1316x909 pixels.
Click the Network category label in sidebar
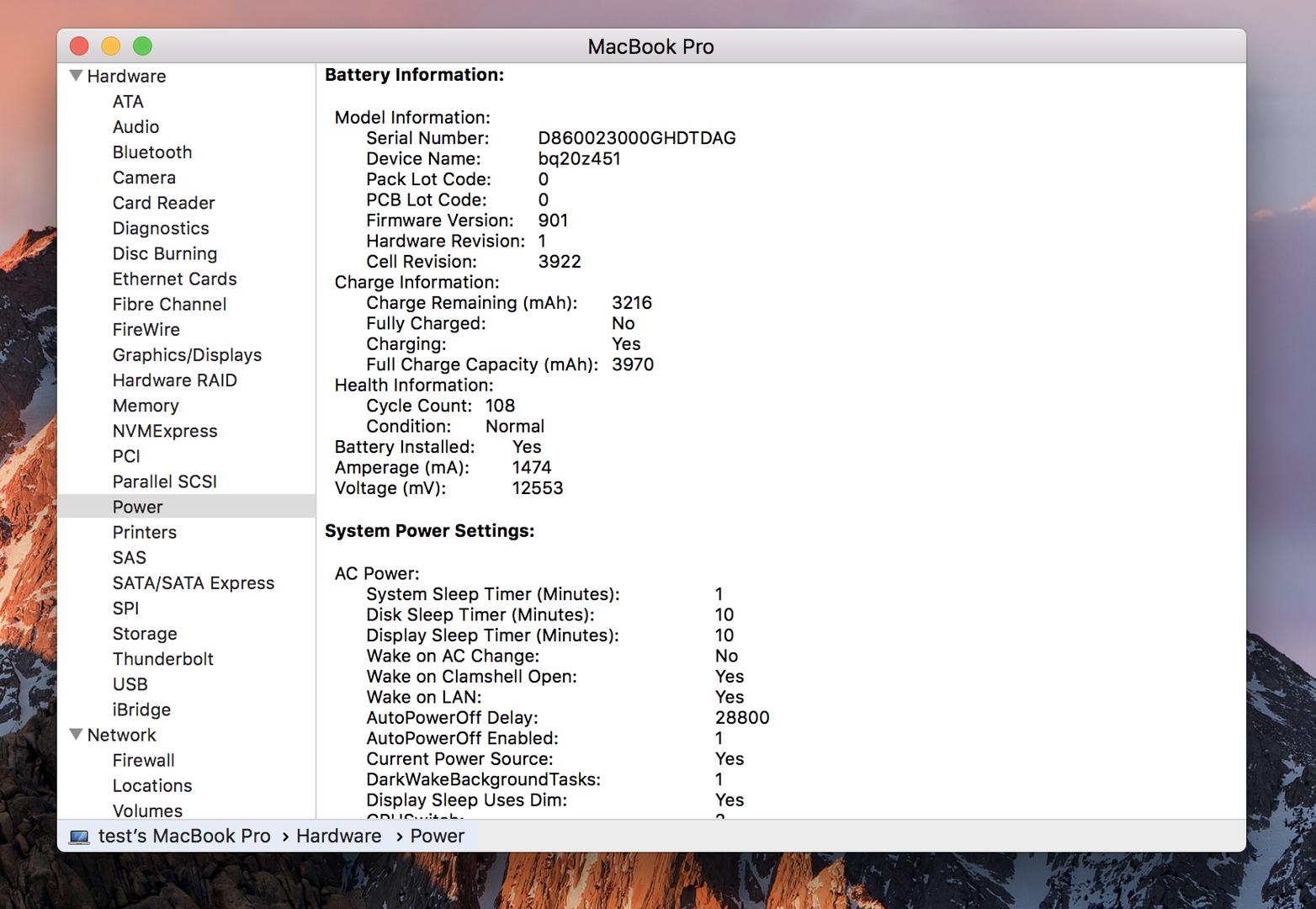pyautogui.click(x=121, y=735)
